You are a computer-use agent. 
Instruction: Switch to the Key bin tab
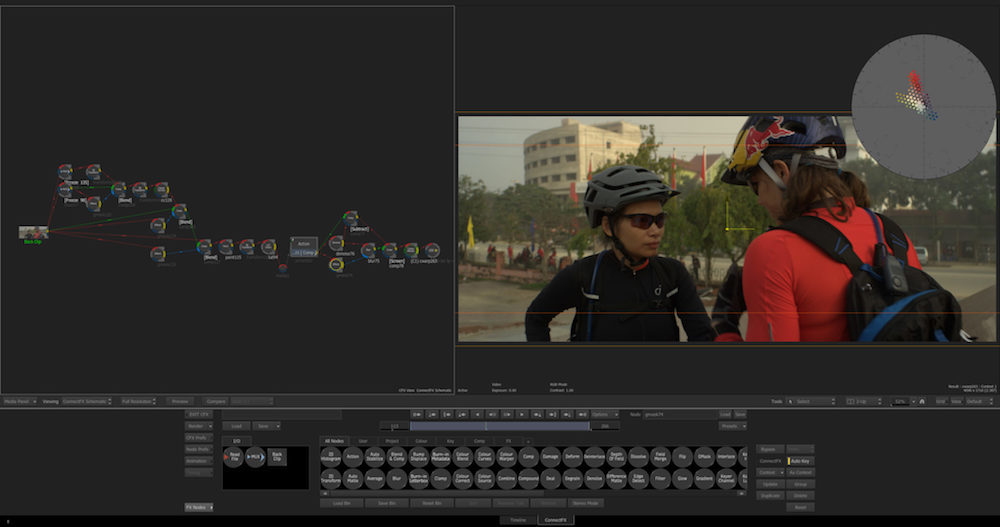[450, 441]
